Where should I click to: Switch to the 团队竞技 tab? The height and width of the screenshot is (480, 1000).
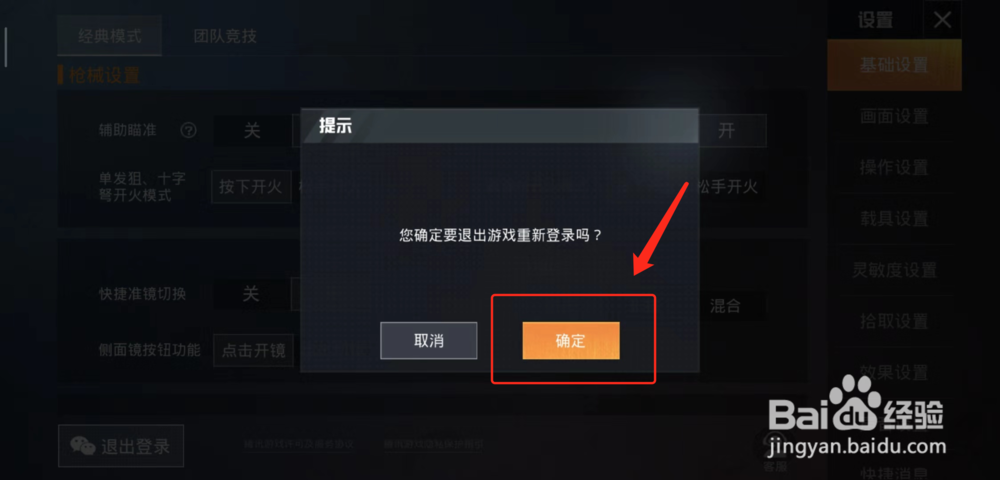(x=225, y=36)
